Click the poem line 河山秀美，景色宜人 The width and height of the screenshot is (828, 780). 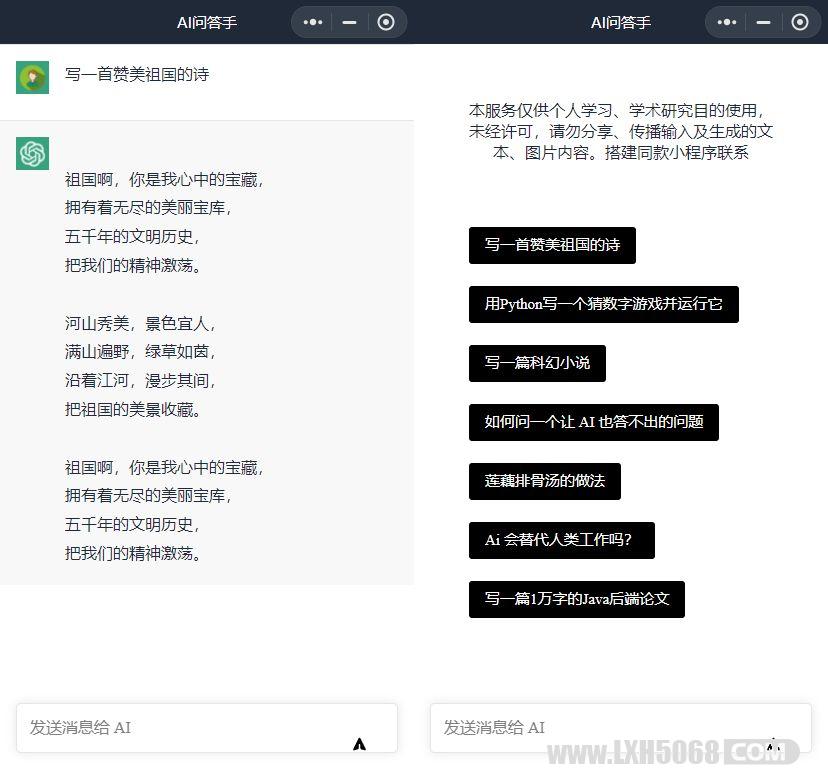coord(139,323)
